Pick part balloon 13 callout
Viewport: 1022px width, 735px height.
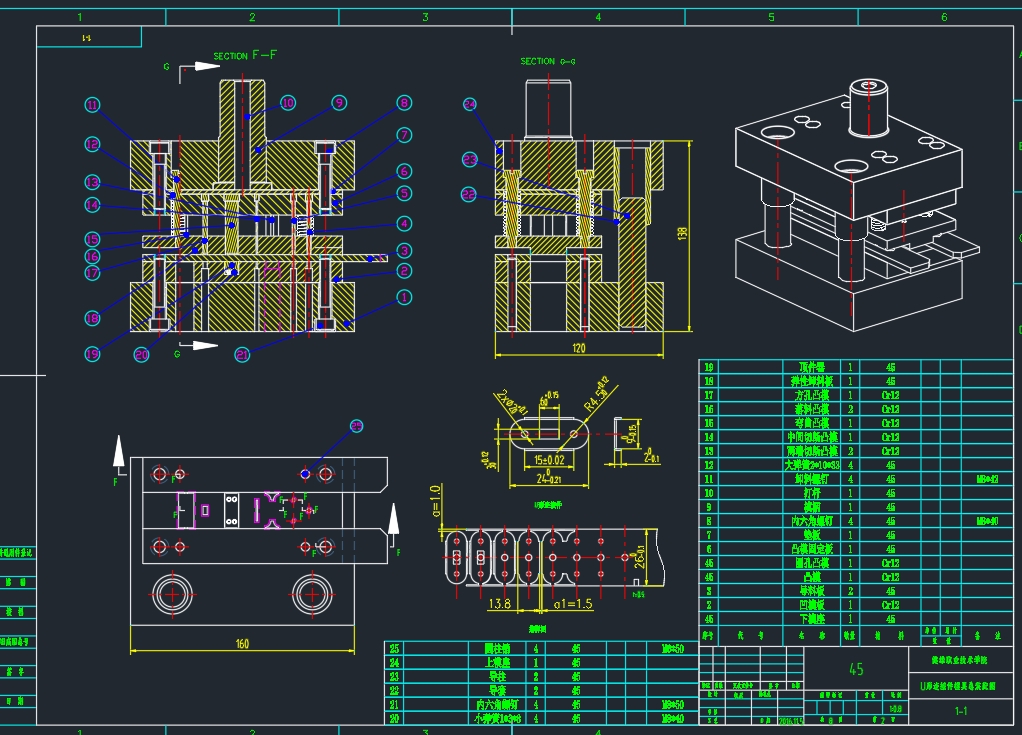point(93,182)
